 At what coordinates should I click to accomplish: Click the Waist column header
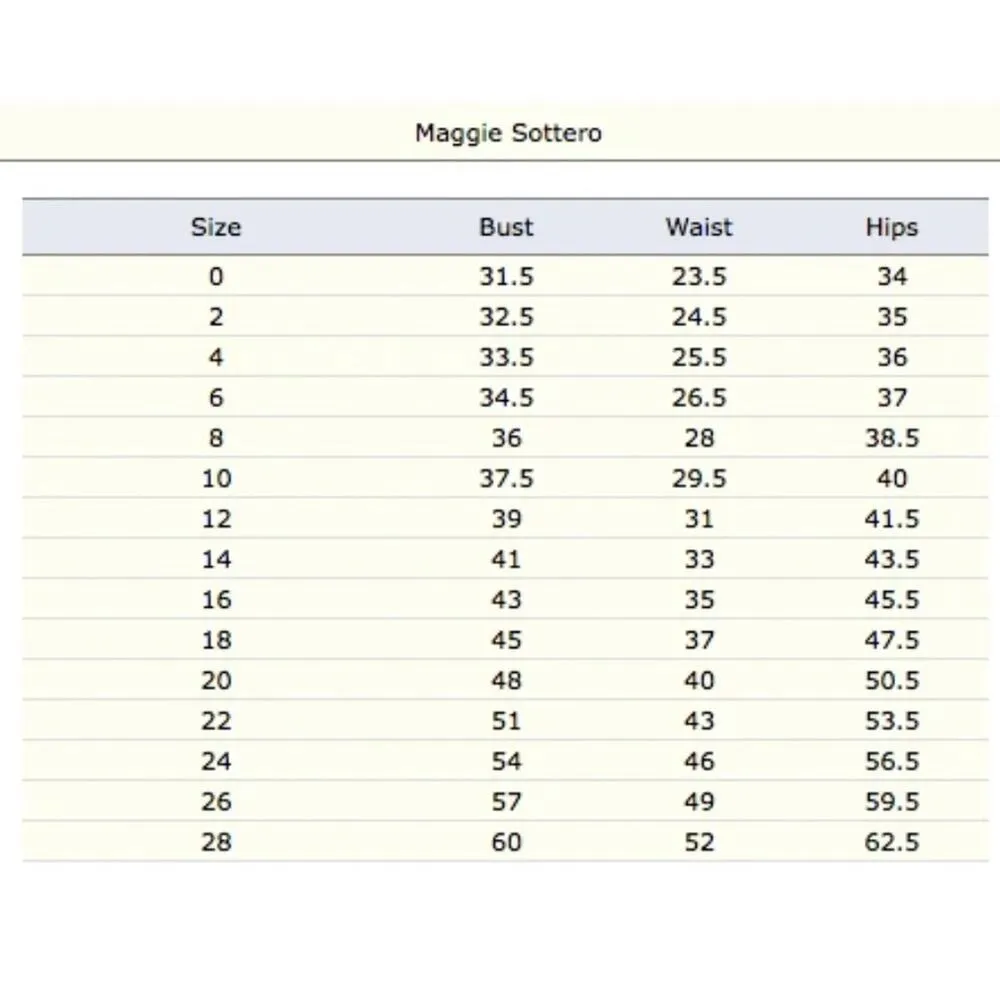699,227
